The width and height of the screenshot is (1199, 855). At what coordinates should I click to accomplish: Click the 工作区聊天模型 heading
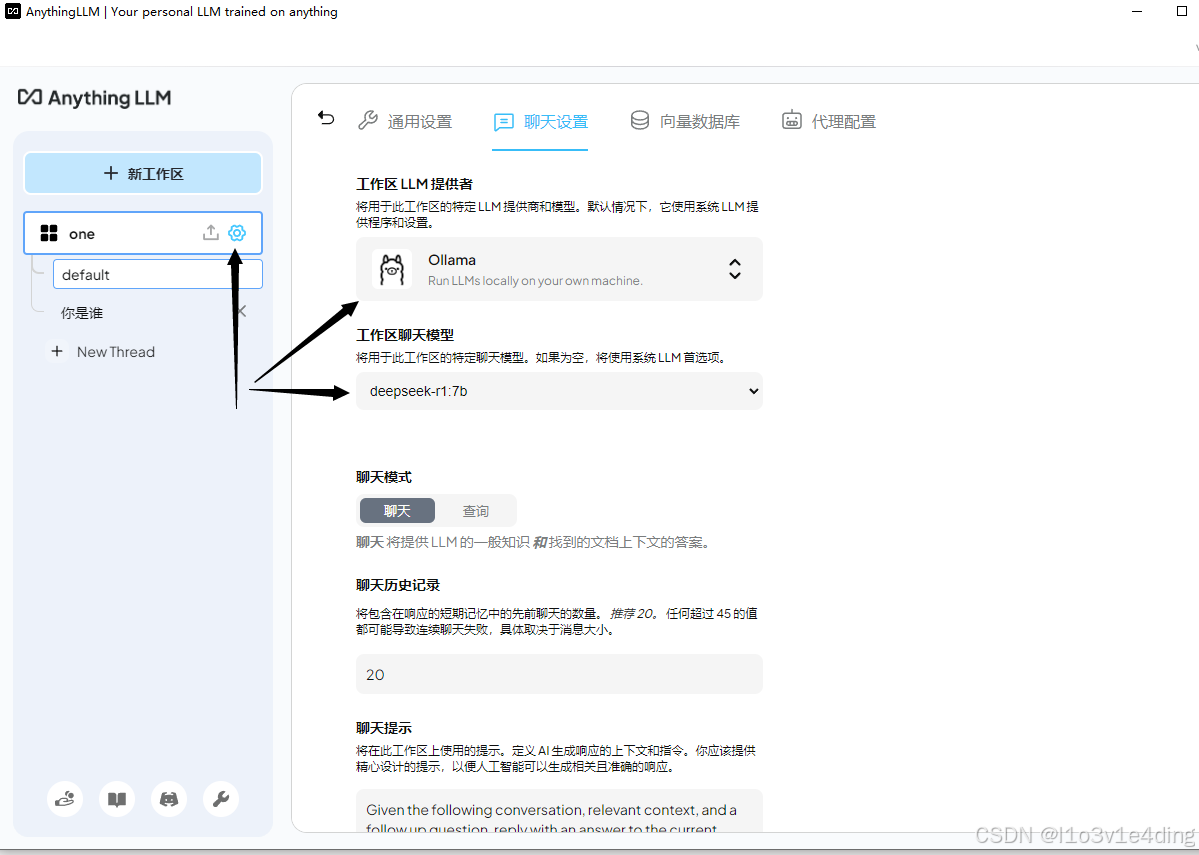pyautogui.click(x=405, y=335)
